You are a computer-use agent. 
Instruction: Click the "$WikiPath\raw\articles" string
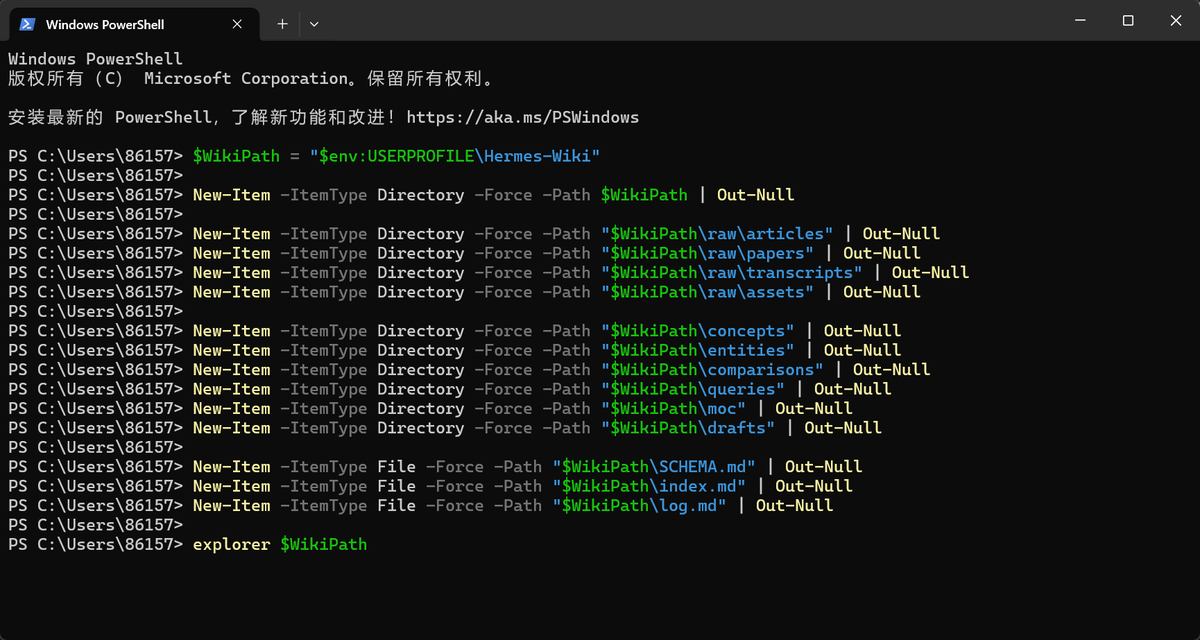coord(717,234)
